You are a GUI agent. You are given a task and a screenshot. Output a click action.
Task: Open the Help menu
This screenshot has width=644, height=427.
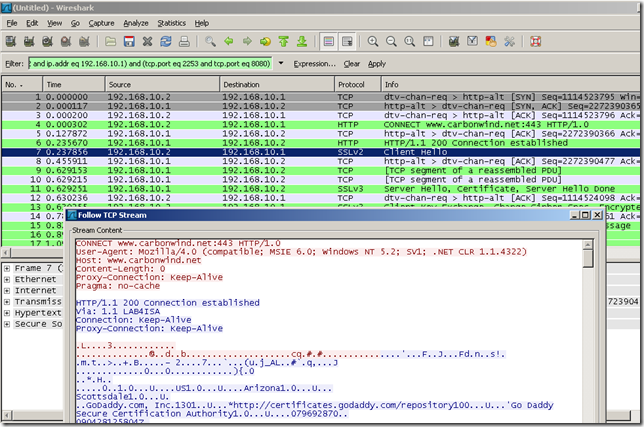[202, 23]
